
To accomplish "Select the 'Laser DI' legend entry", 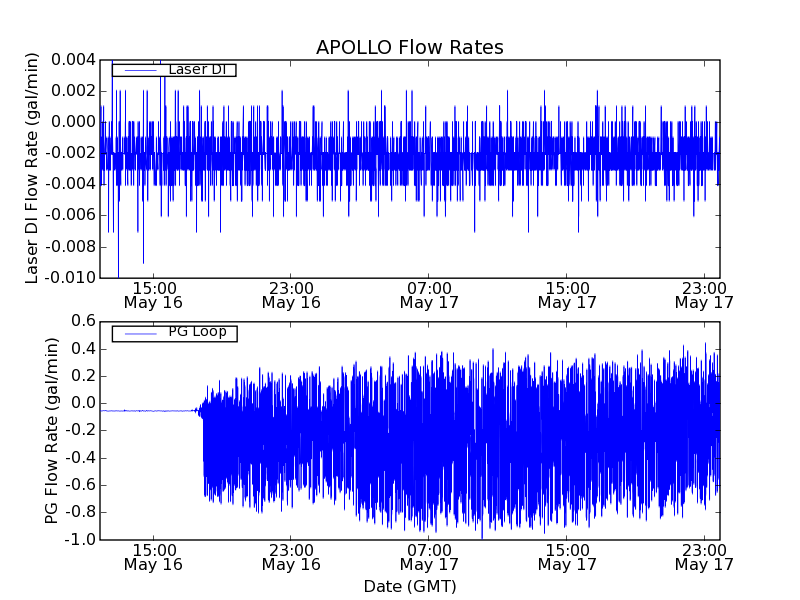I will point(196,70).
